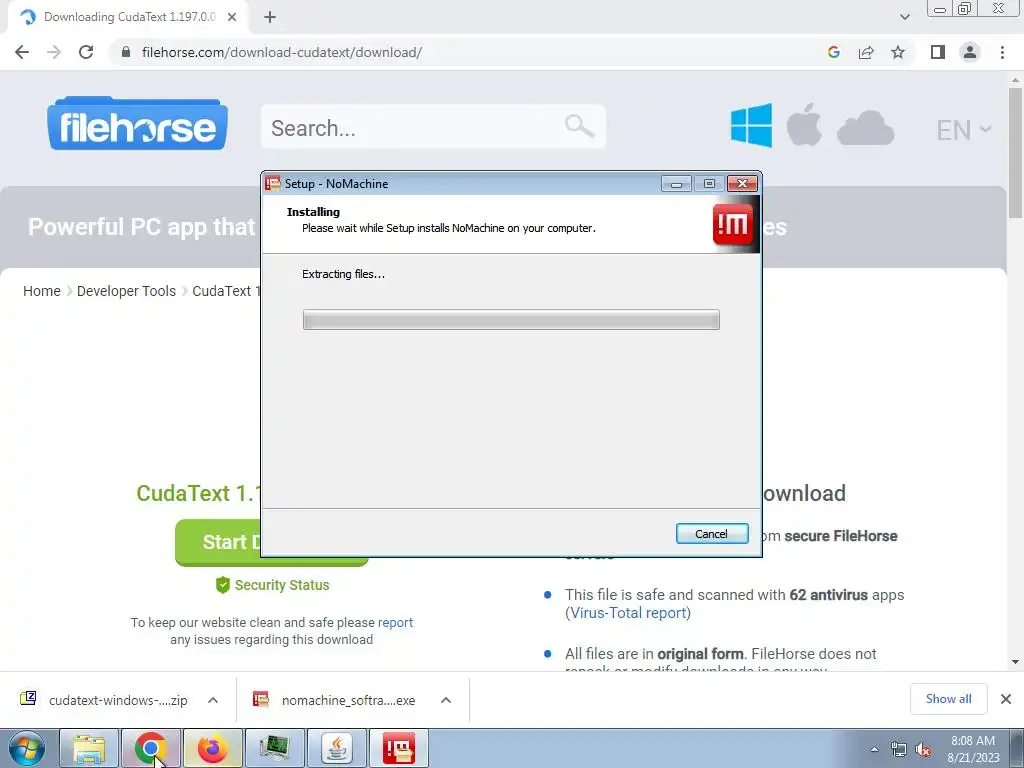
Task: Select the cloud web apps icon
Action: coord(865,127)
